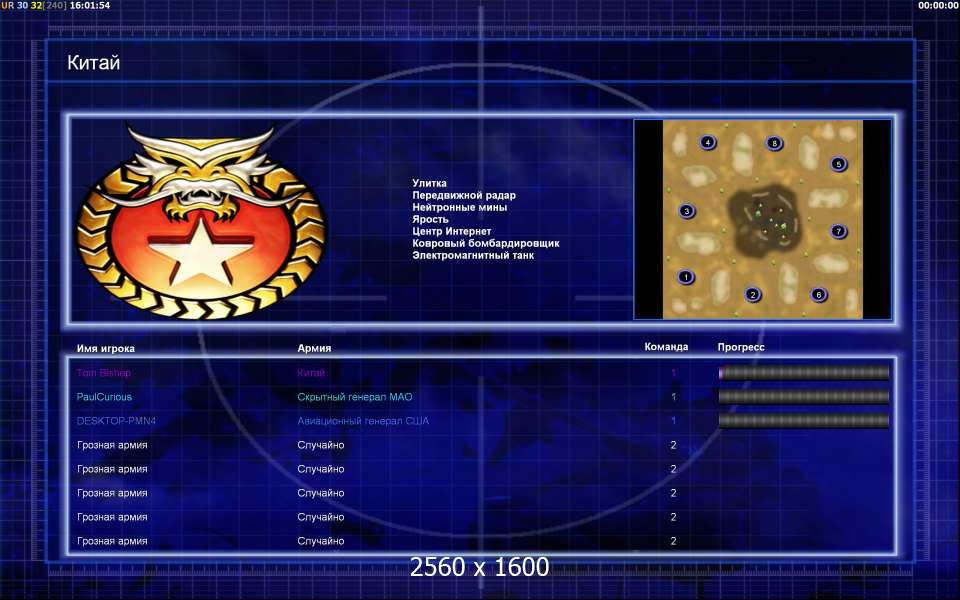This screenshot has width=960, height=600.
Task: Select "Нейтронные мины" in the list
Action: click(x=460, y=207)
